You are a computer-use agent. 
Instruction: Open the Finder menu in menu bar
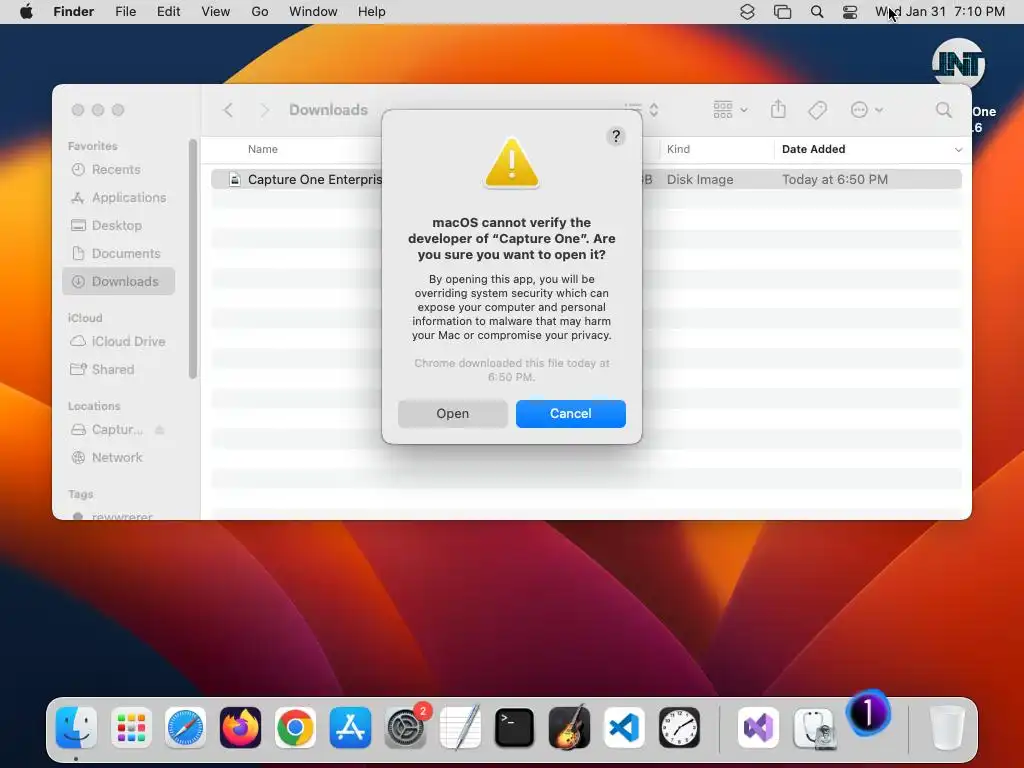74,12
